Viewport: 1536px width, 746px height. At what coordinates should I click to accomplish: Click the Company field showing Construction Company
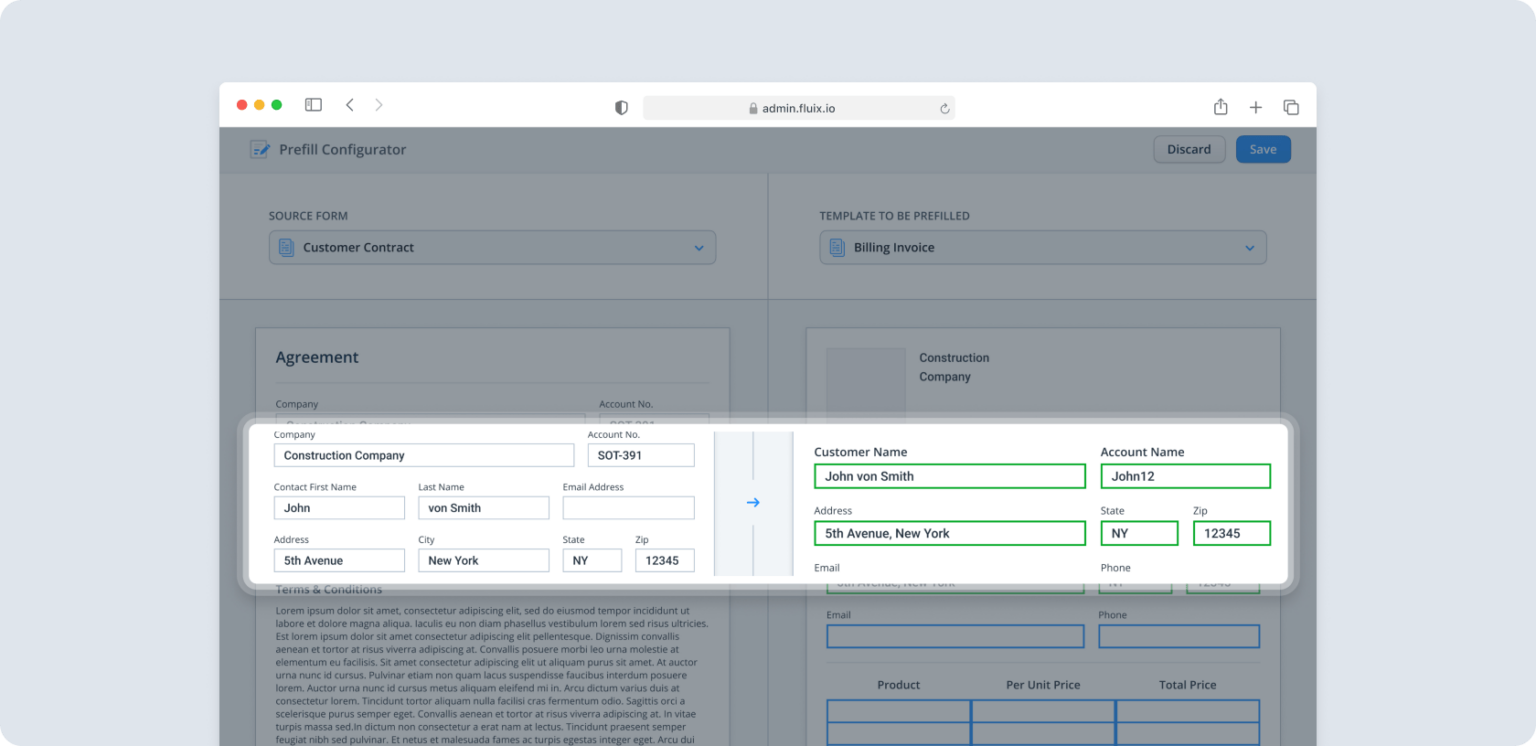pos(424,455)
